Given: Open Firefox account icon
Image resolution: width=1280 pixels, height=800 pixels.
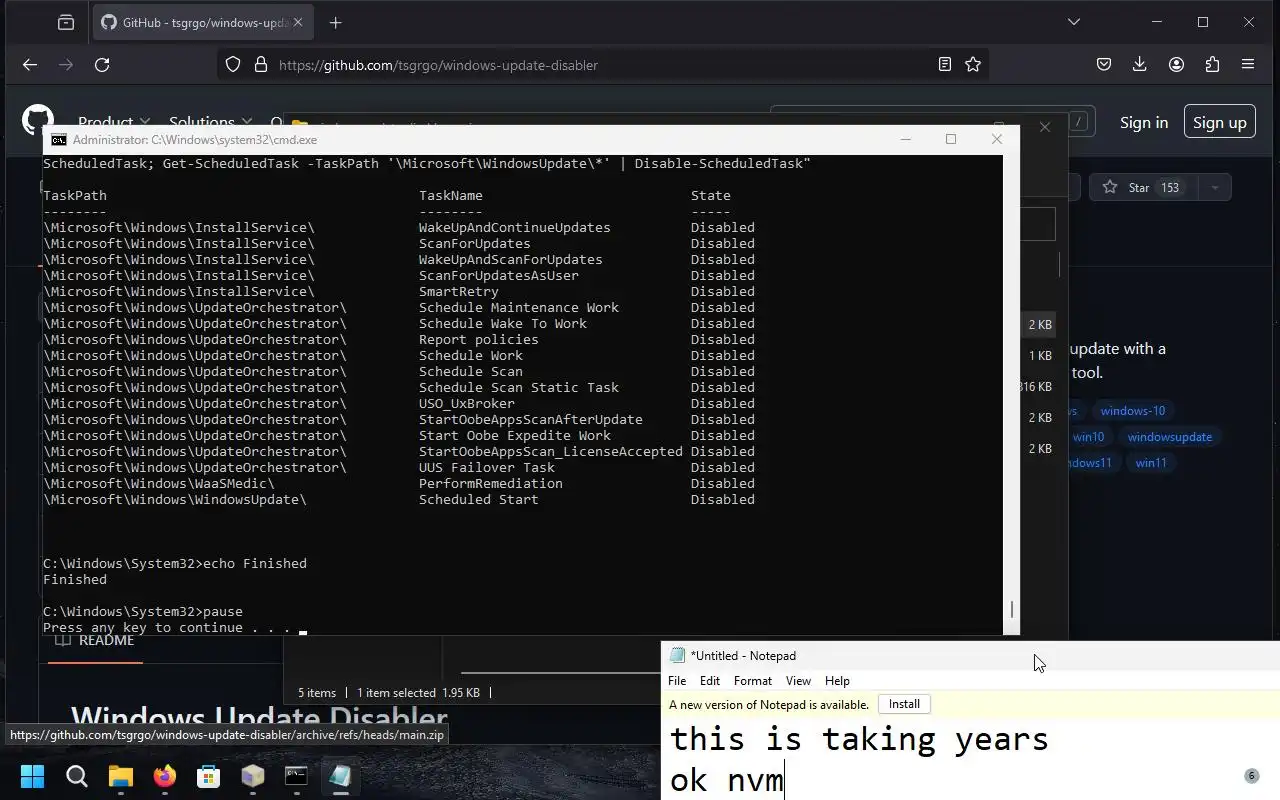Looking at the screenshot, I should (1176, 64).
